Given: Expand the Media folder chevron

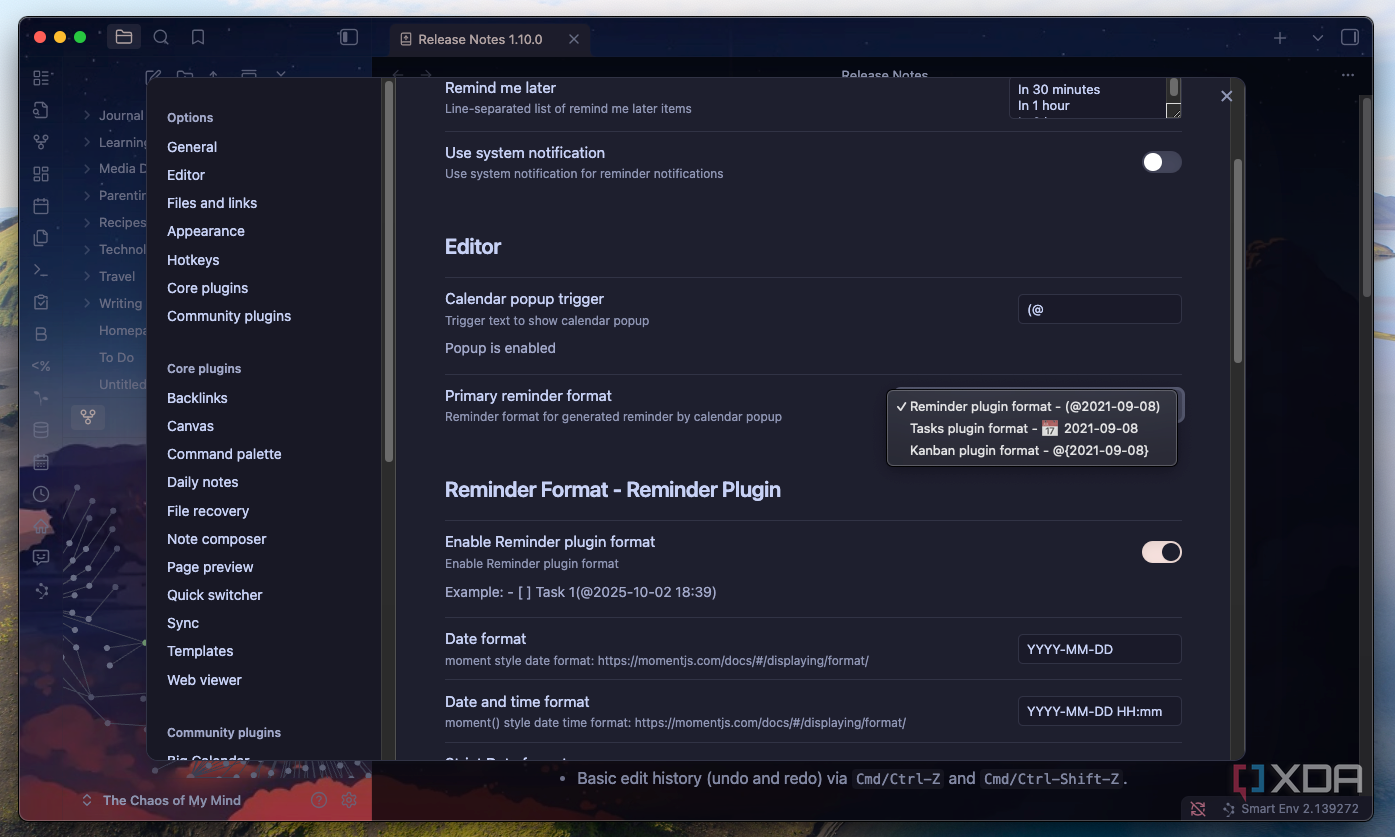Looking at the screenshot, I should pos(87,169).
